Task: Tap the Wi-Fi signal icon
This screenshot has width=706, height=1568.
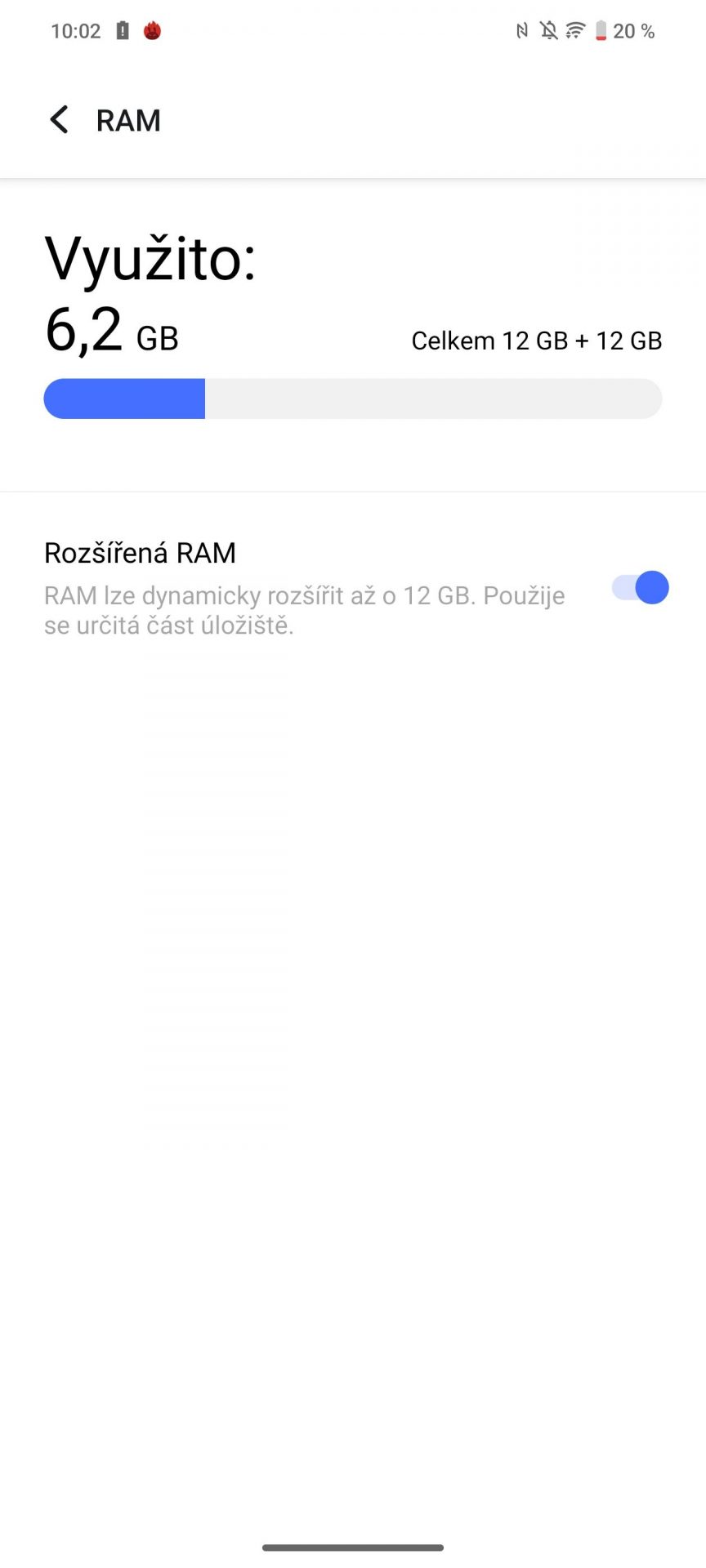Action: (575, 31)
